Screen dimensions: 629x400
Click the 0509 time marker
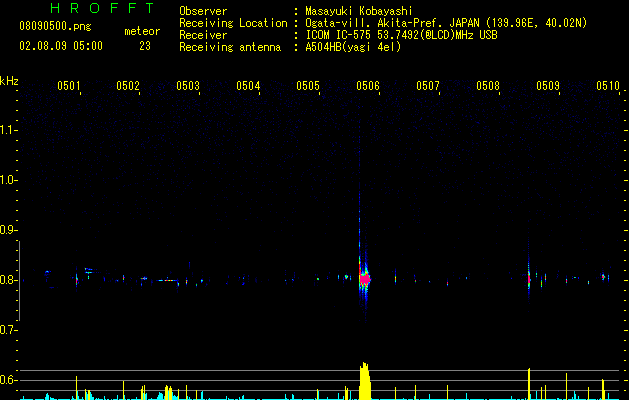point(548,86)
